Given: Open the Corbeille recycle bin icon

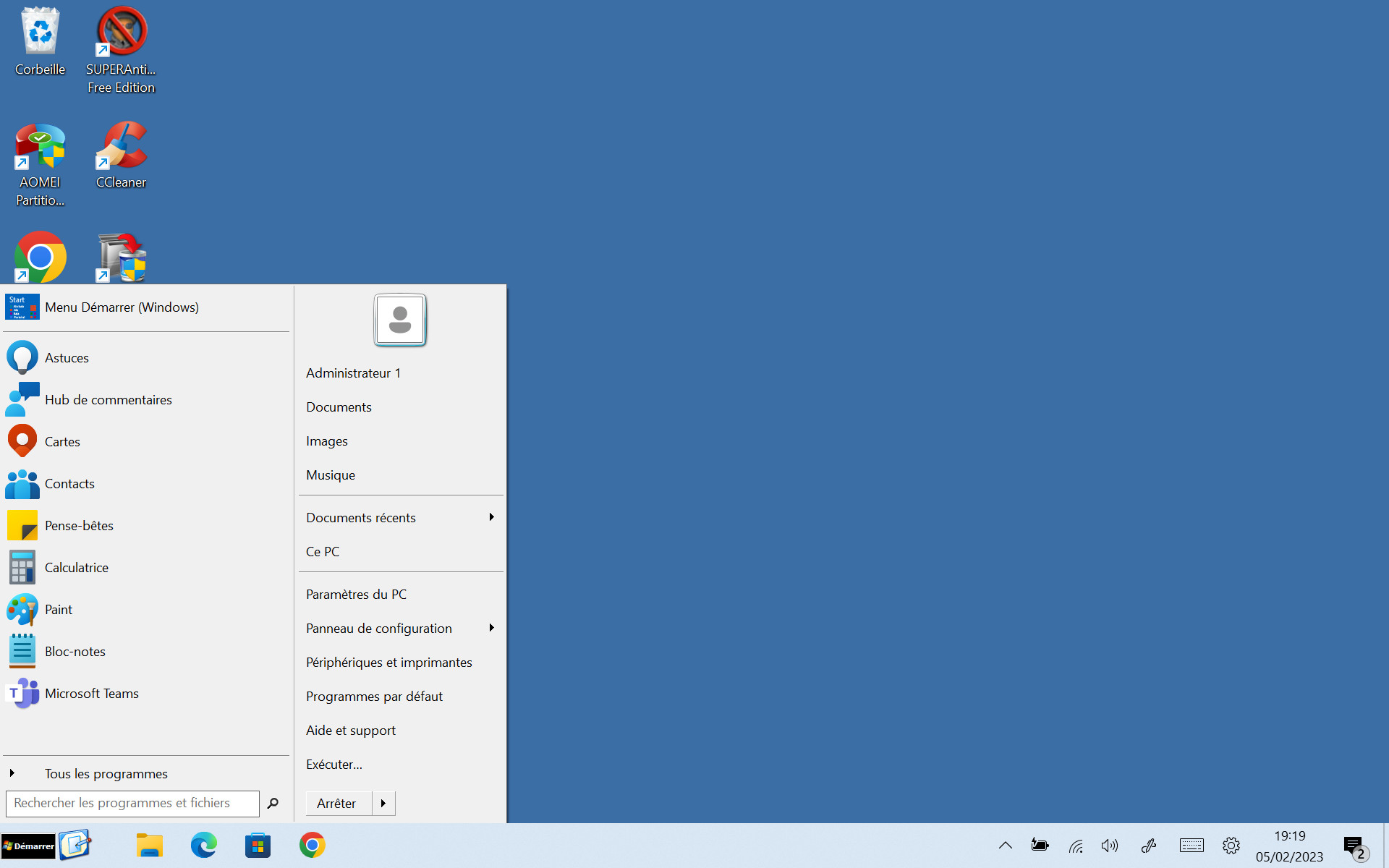Looking at the screenshot, I should pos(41,41).
